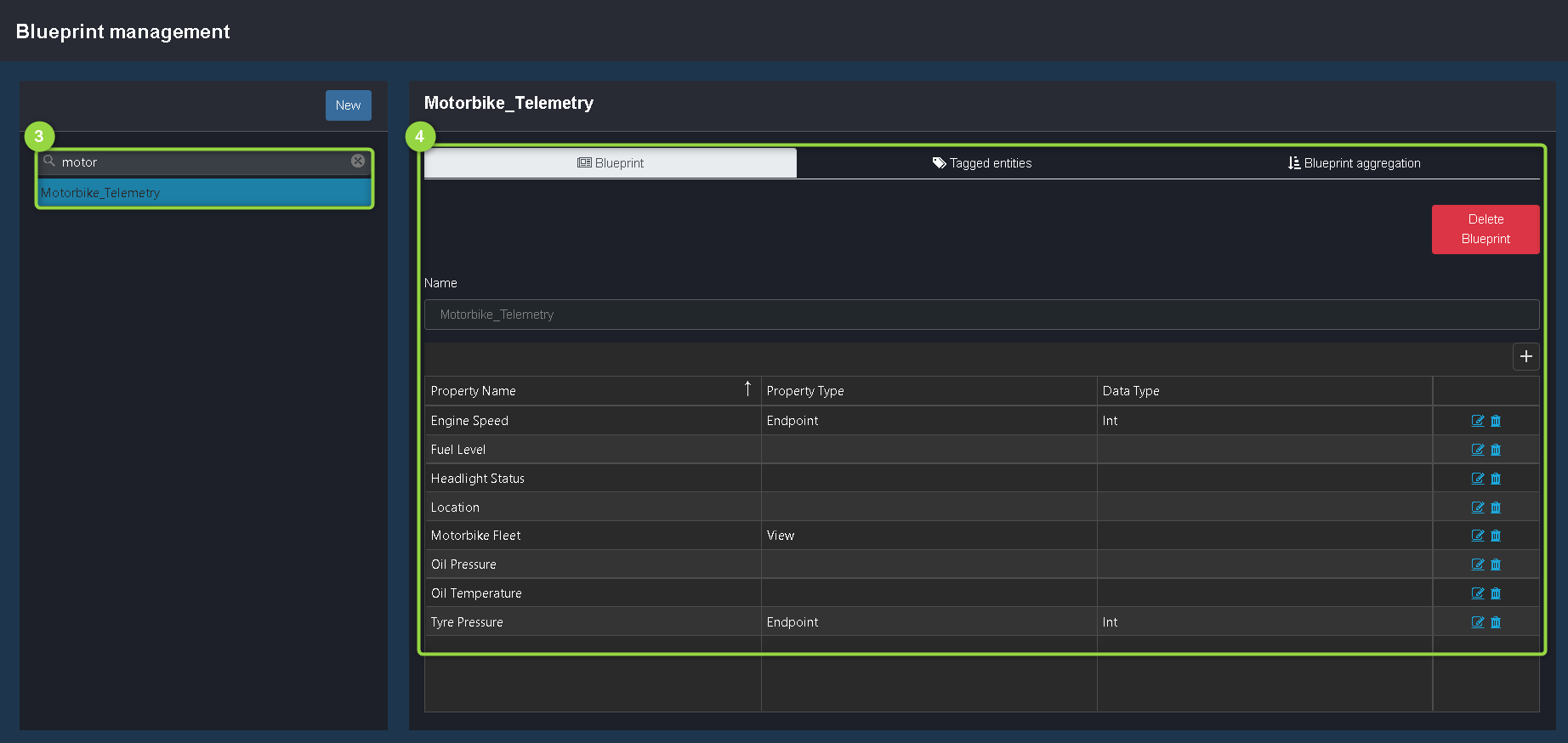Open the Blueprint aggregation tab
1568x743 pixels.
[x=1354, y=163]
